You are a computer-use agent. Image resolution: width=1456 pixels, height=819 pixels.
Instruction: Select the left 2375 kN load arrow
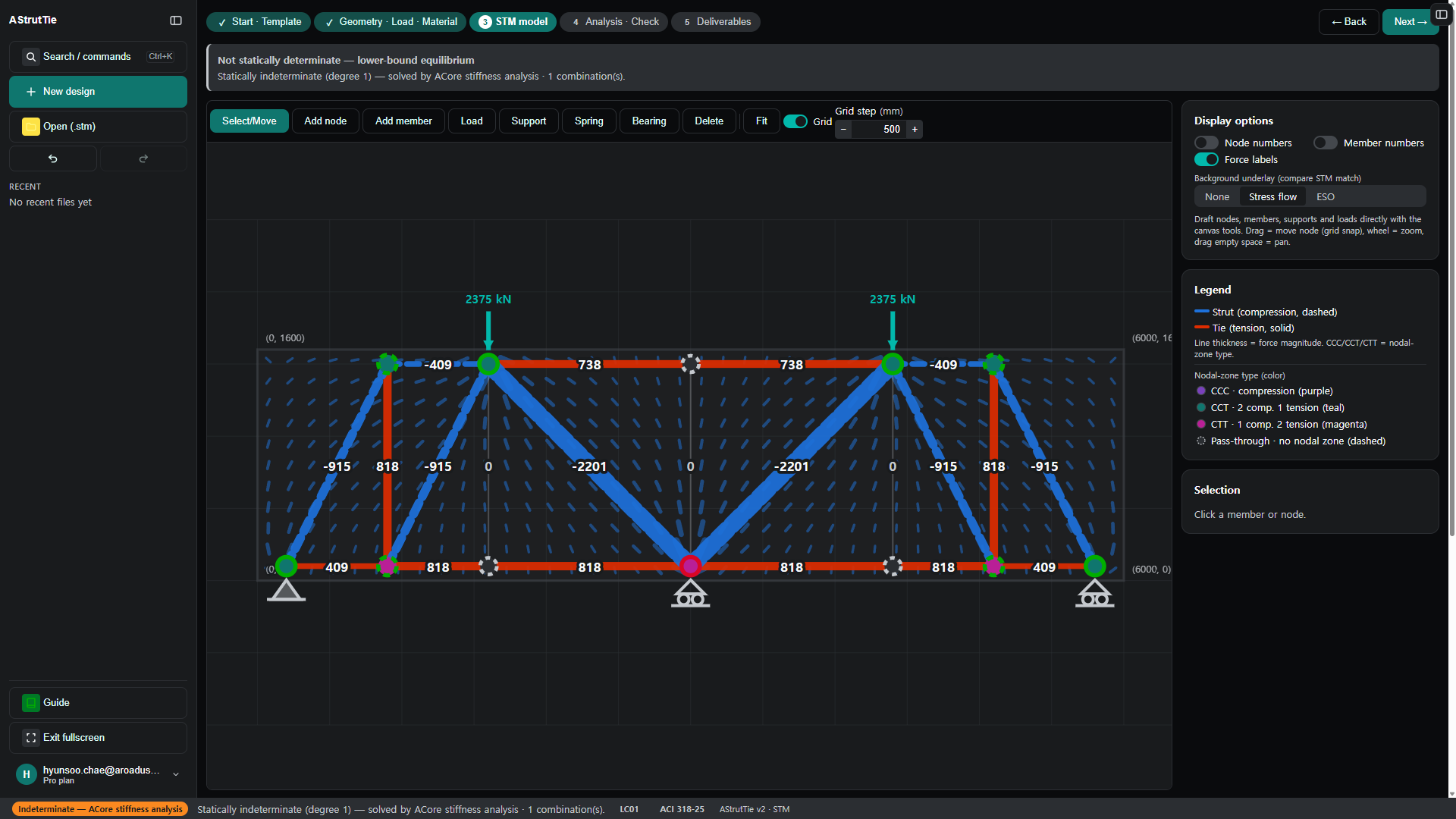[488, 331]
